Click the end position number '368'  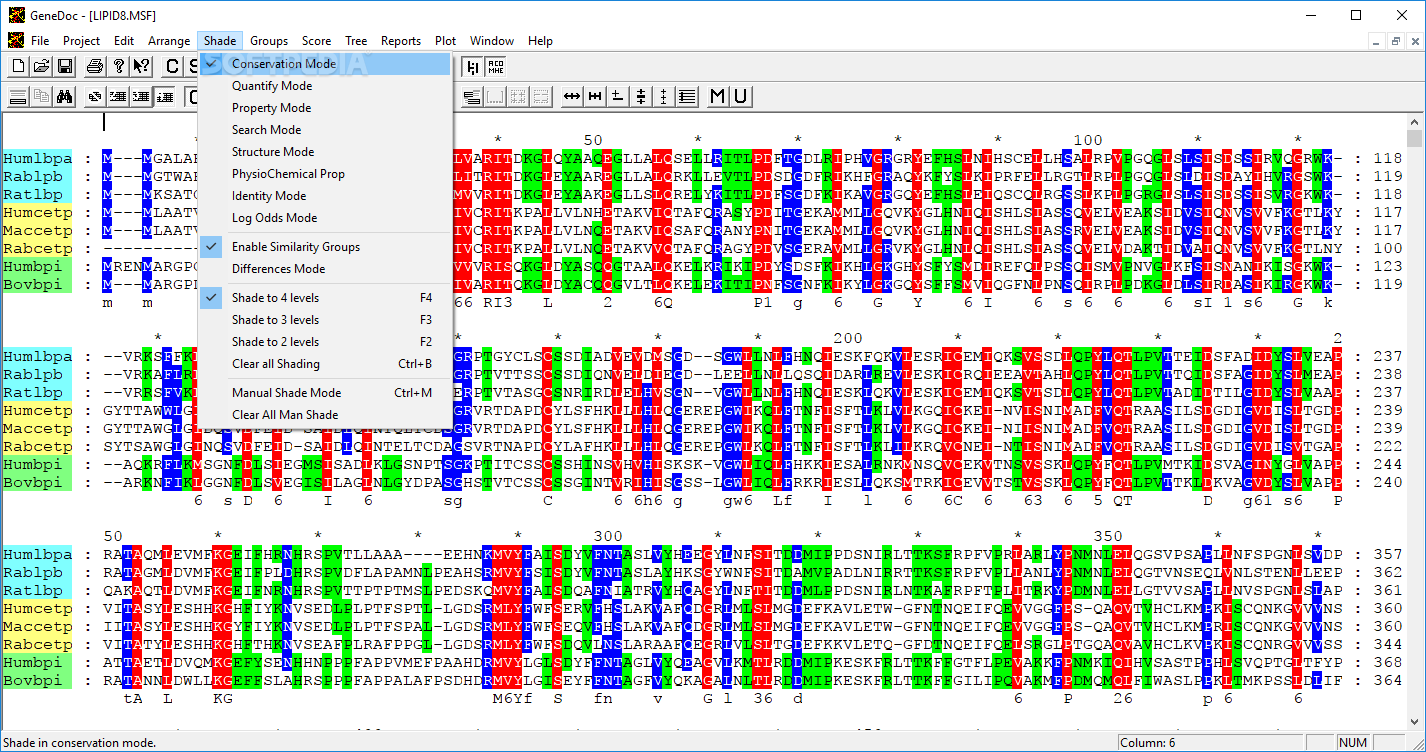click(x=1388, y=663)
